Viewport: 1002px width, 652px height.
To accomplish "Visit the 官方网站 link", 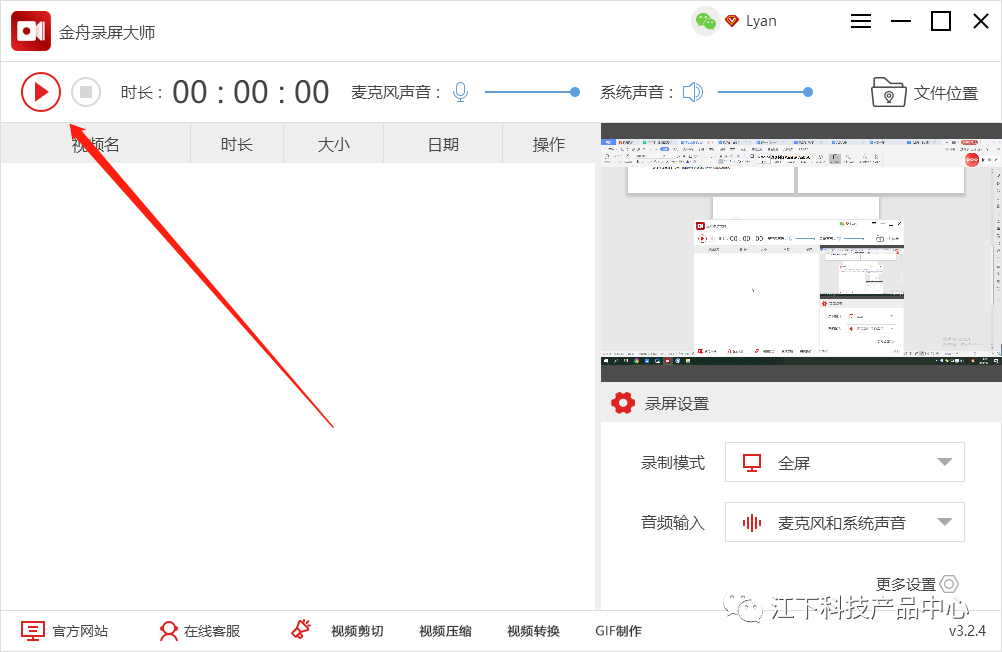I will pyautogui.click(x=80, y=632).
